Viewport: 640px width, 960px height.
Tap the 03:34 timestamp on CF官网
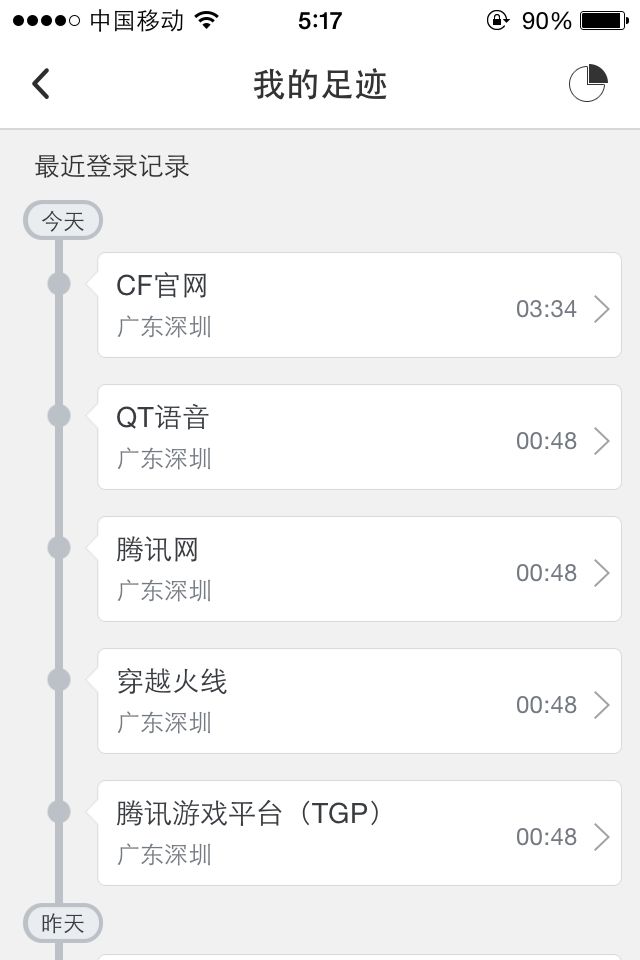546,309
